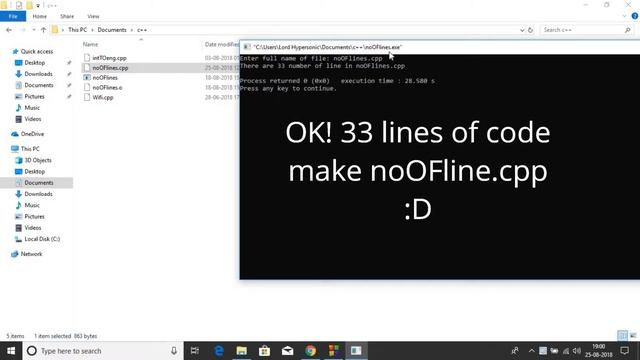The height and width of the screenshot is (360, 640).
Task: Open the recent locations dropdown arrow
Action: pos(33,30)
